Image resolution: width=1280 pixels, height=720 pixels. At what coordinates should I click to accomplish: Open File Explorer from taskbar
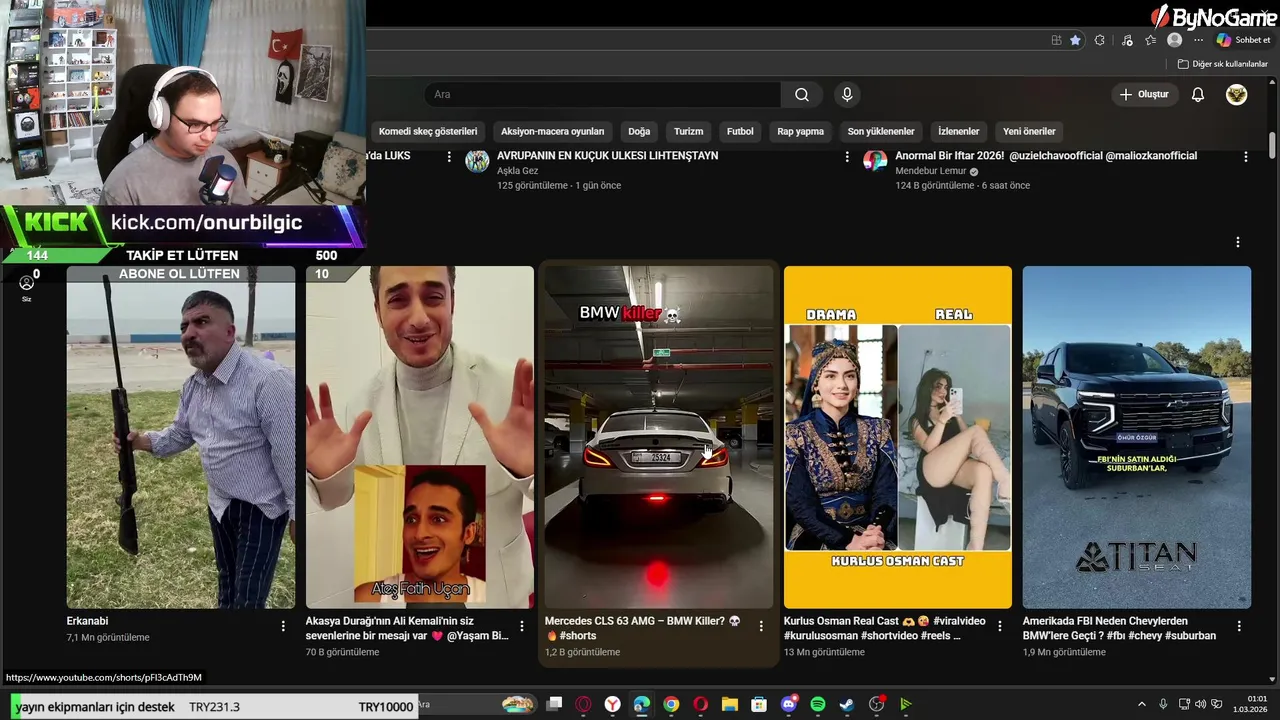pos(729,705)
